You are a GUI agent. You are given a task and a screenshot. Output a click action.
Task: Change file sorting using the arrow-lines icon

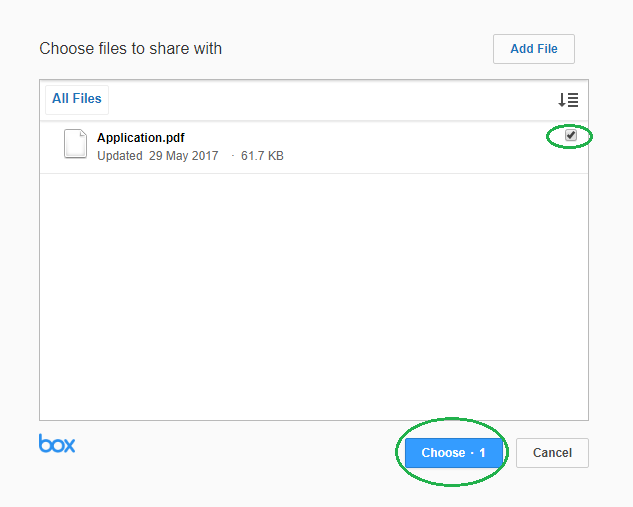568,100
